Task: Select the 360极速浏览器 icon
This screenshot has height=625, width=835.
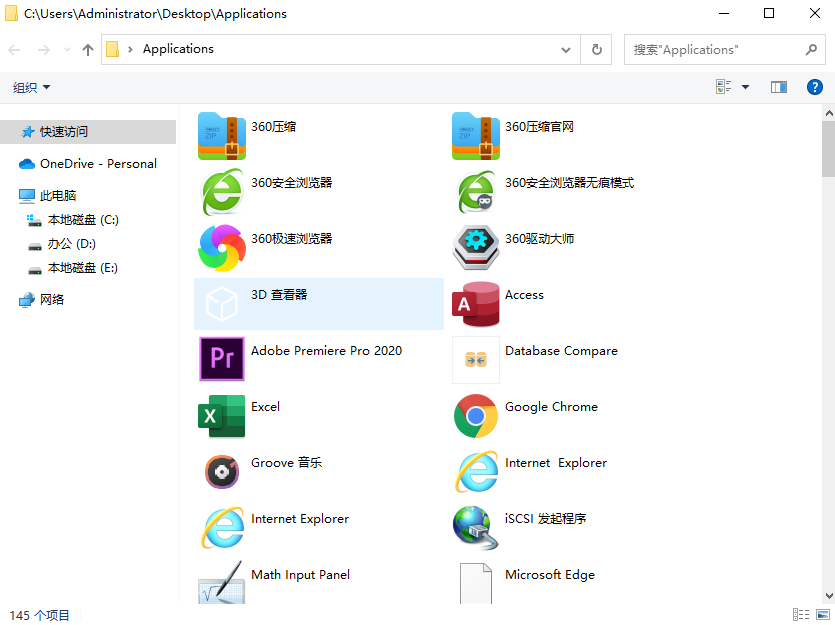Action: click(x=222, y=247)
